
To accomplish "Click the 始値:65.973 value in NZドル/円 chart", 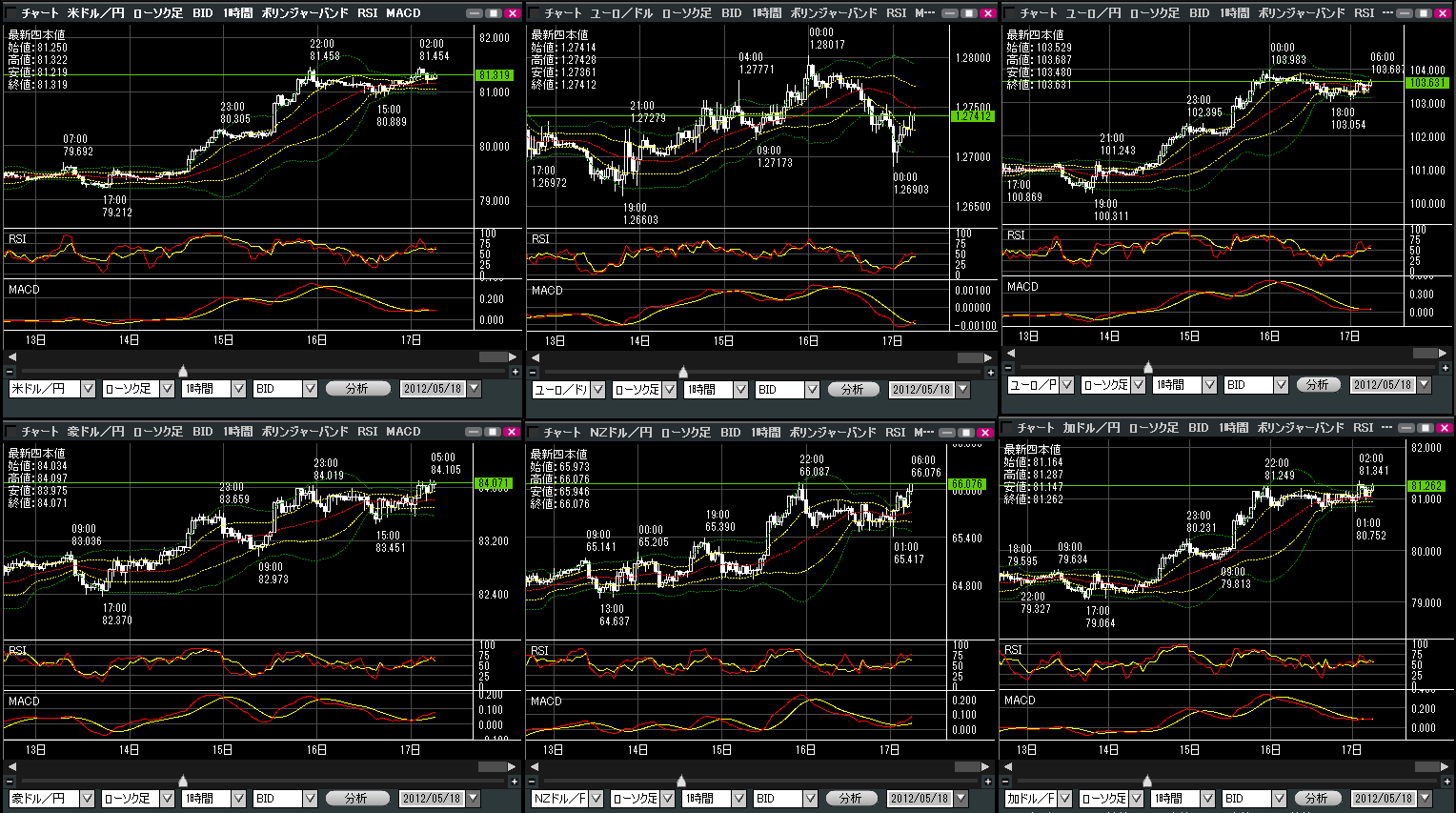I will [x=560, y=467].
